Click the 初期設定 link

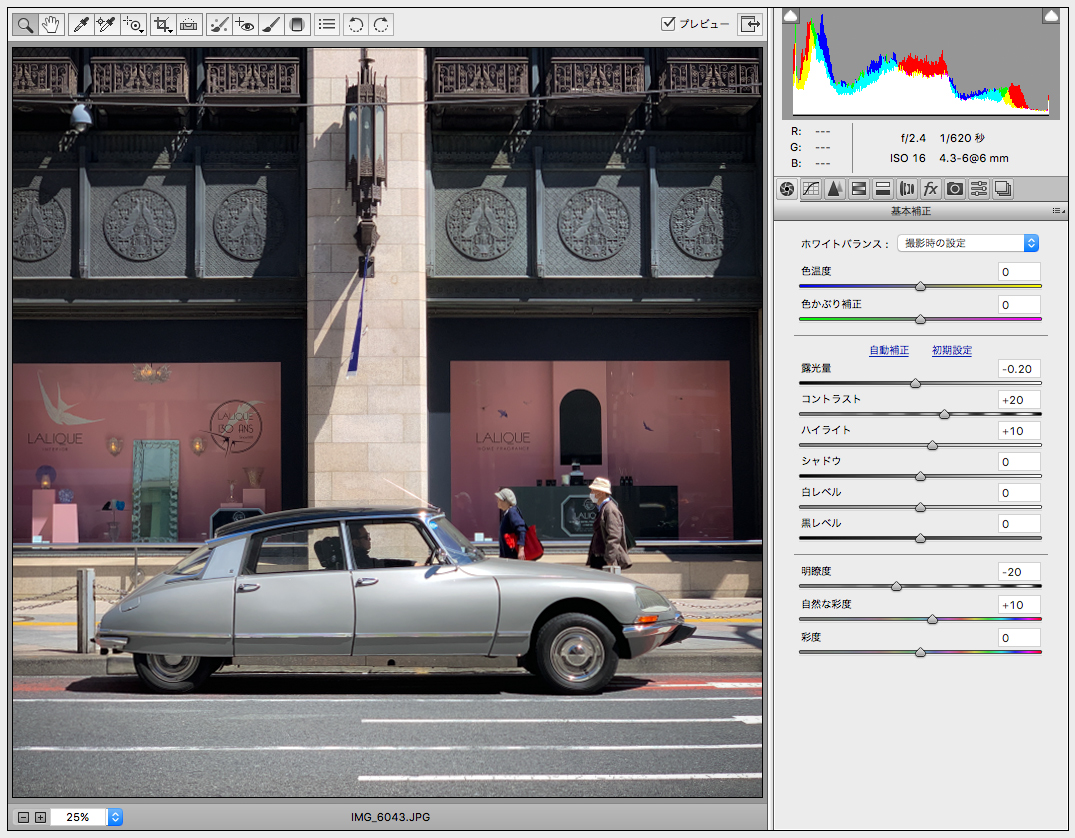point(952,350)
